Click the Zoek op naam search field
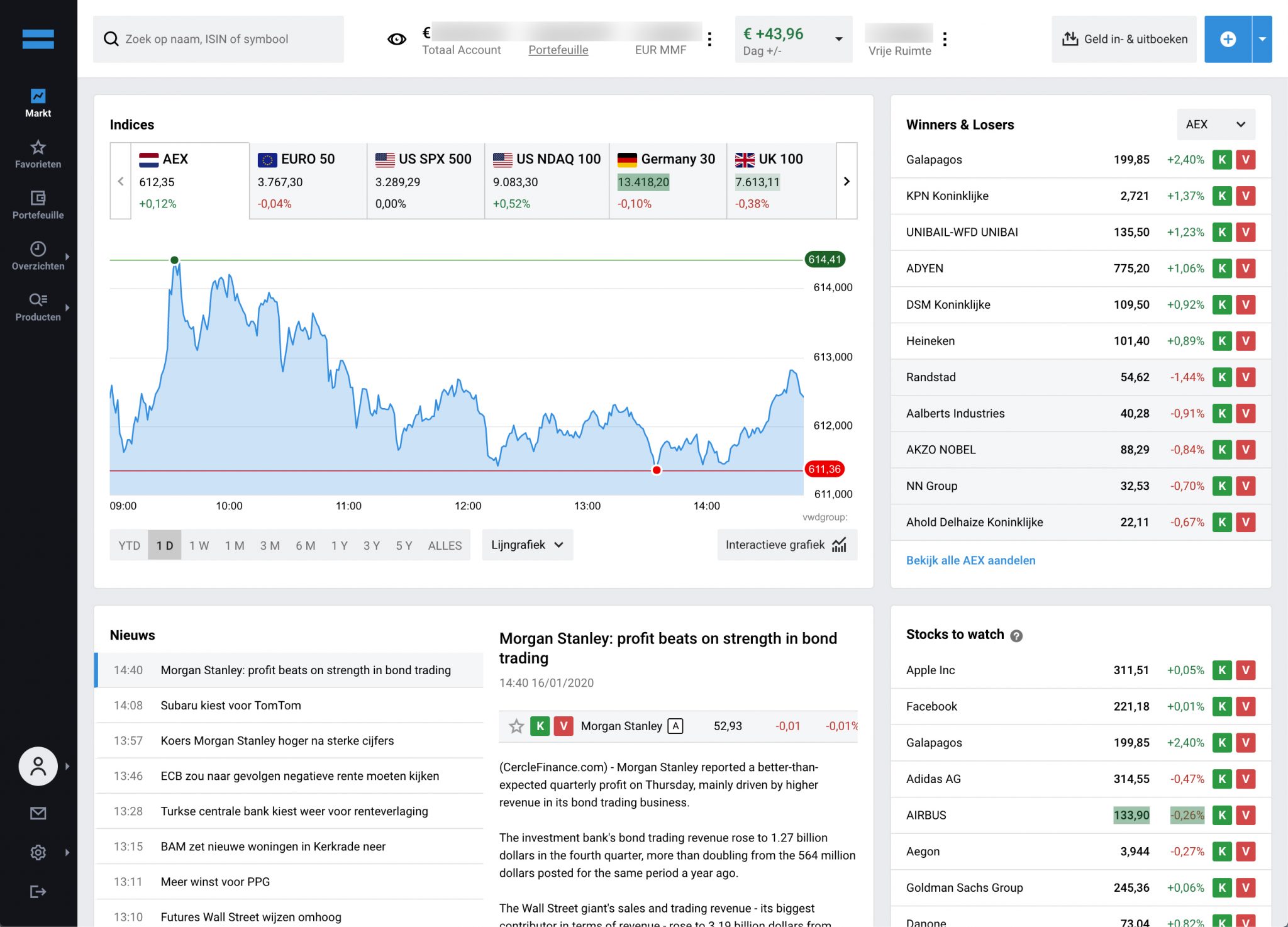The height and width of the screenshot is (927, 1288). 218,39
